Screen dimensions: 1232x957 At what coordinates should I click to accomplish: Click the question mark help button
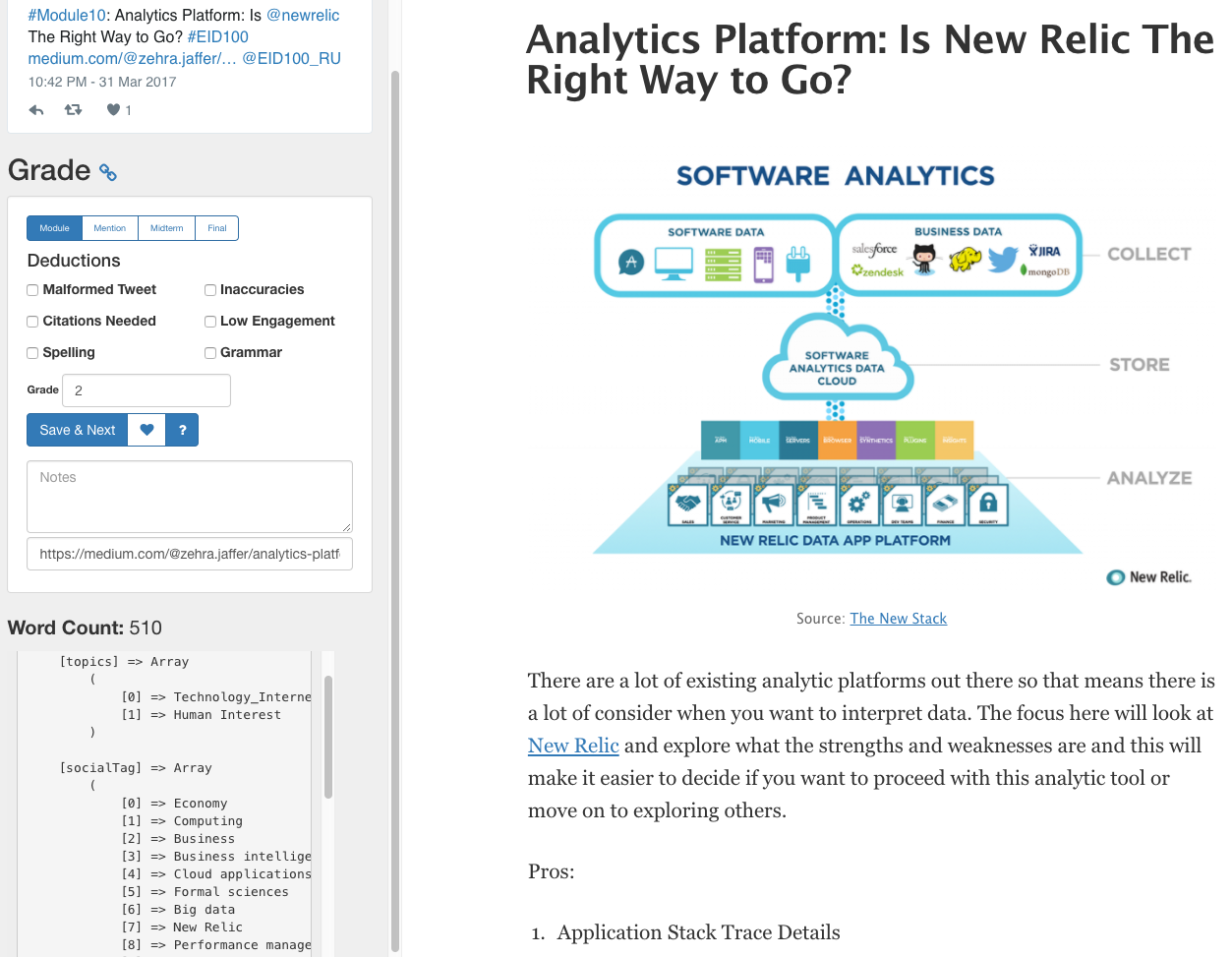(x=182, y=430)
